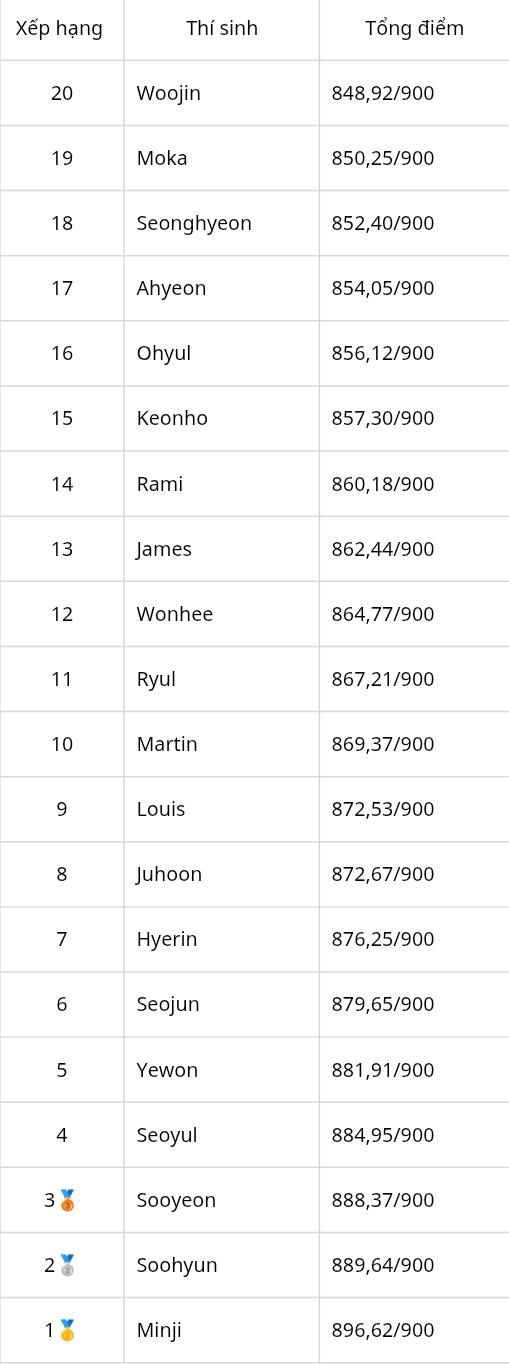This screenshot has width=509, height=1364.
Task: Click contestant name Sooyeon
Action: point(176,1200)
